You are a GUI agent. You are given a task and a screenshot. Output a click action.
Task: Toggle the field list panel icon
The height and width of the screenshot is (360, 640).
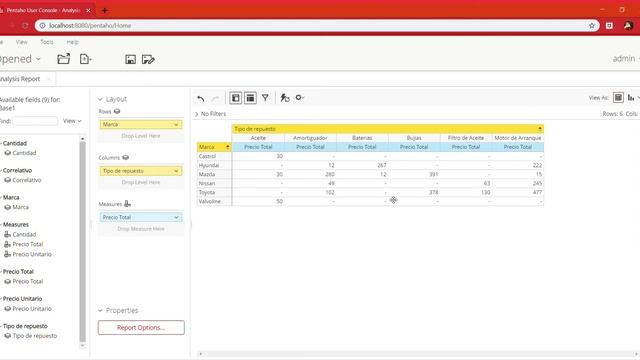point(250,98)
